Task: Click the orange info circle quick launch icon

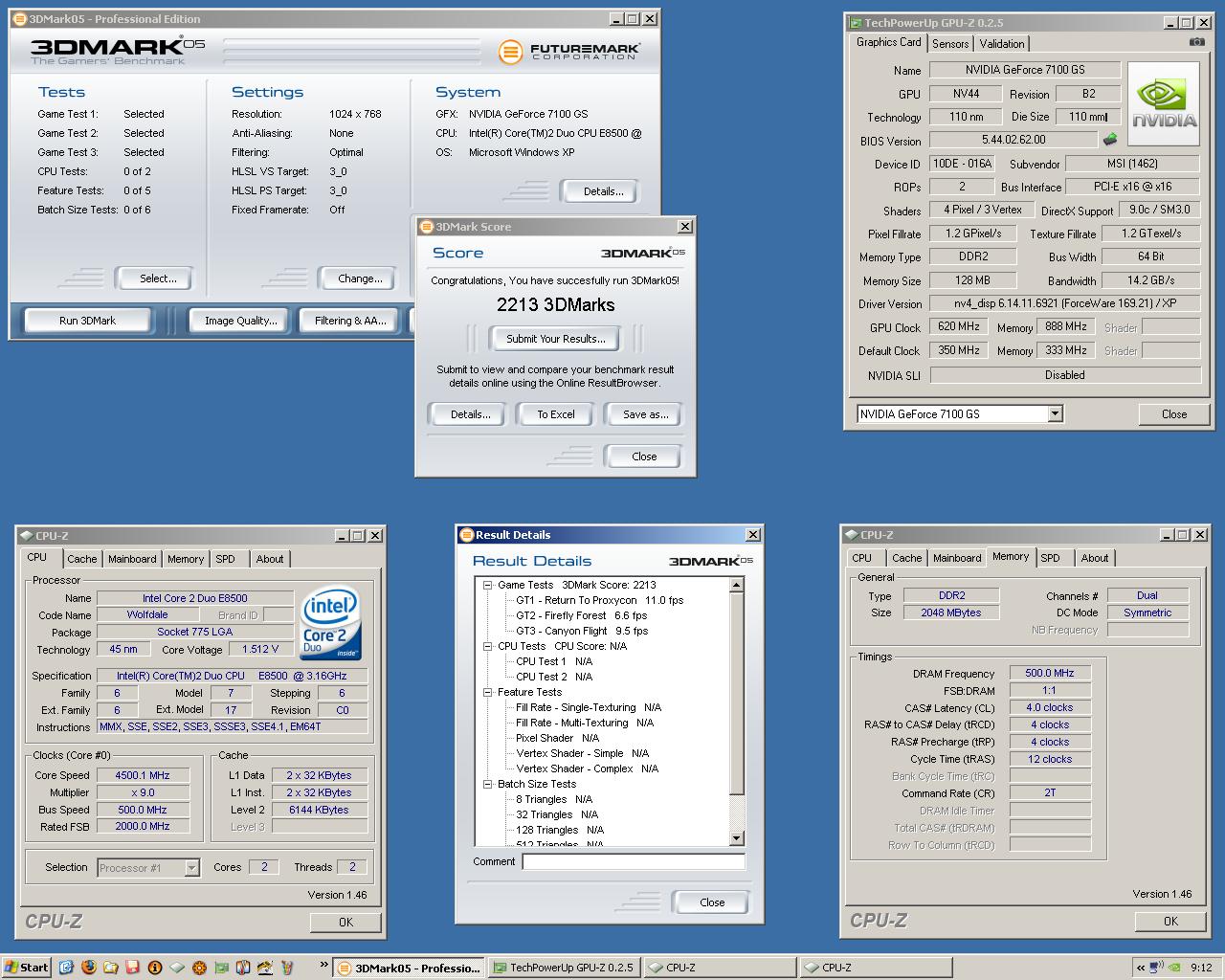Action: 155,968
